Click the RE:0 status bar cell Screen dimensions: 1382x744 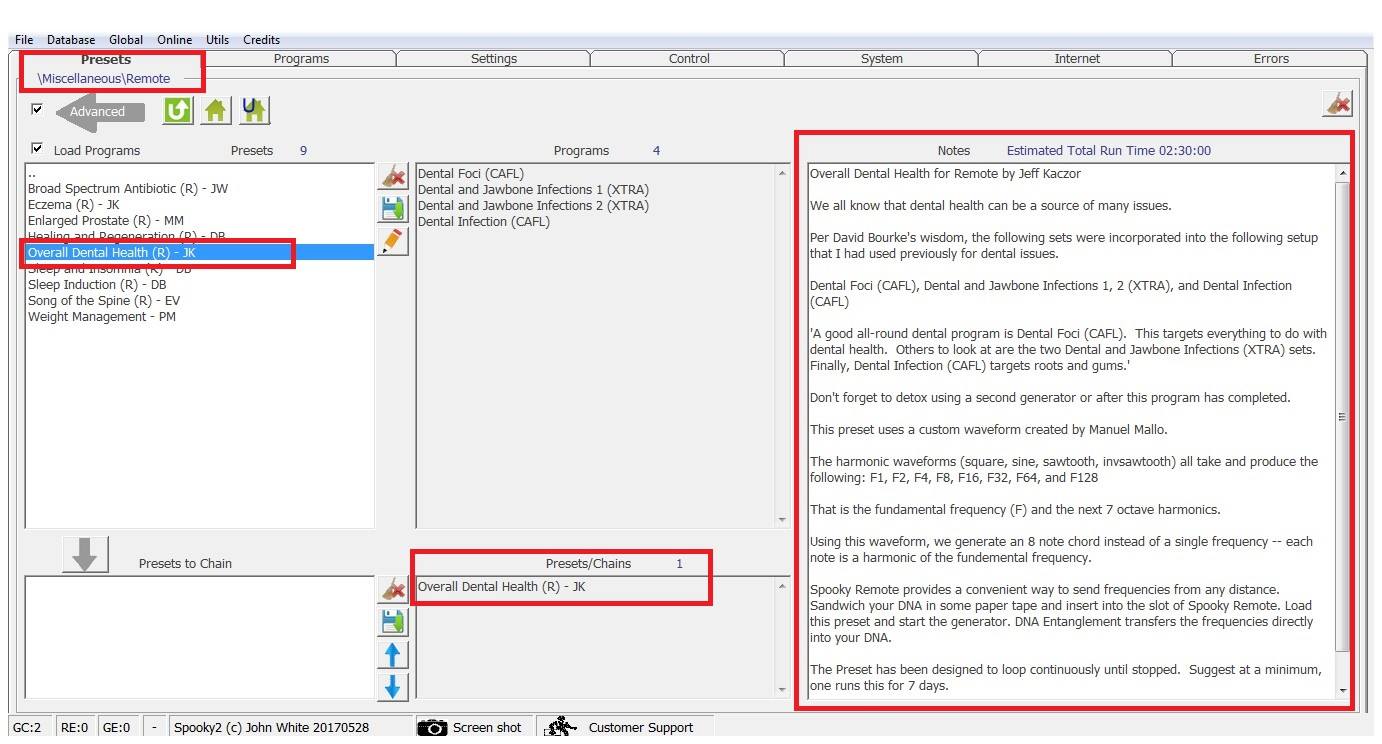click(74, 728)
